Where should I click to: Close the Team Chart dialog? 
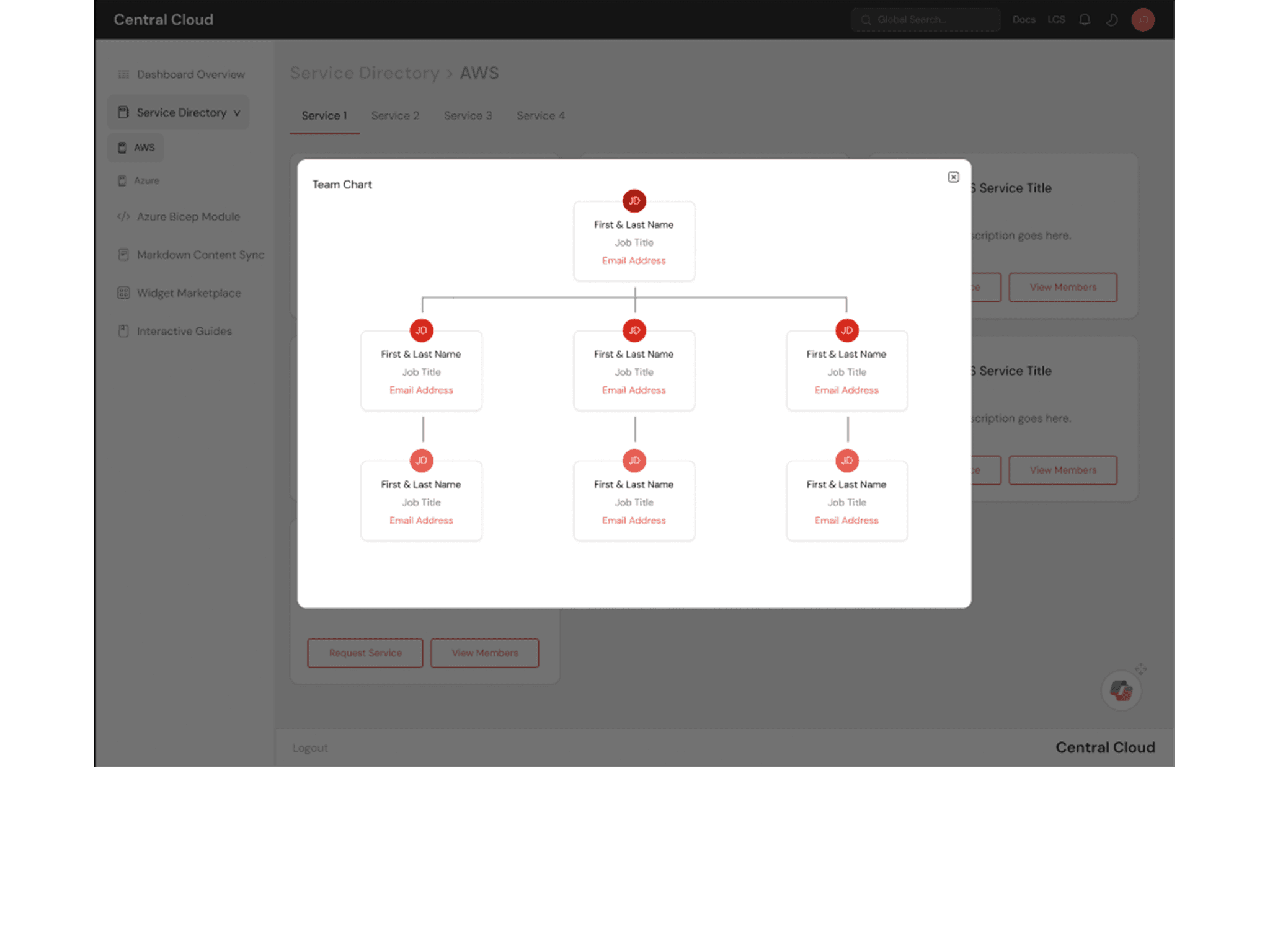[953, 177]
